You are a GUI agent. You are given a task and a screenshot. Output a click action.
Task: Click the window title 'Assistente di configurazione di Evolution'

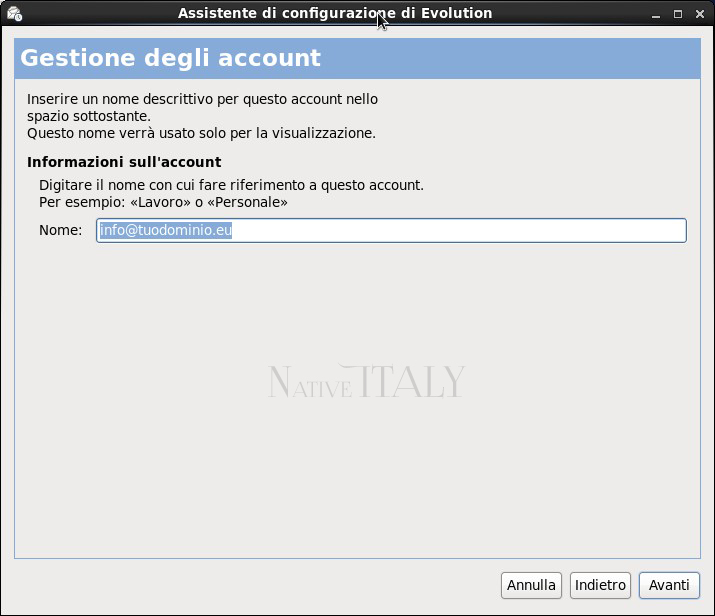335,13
